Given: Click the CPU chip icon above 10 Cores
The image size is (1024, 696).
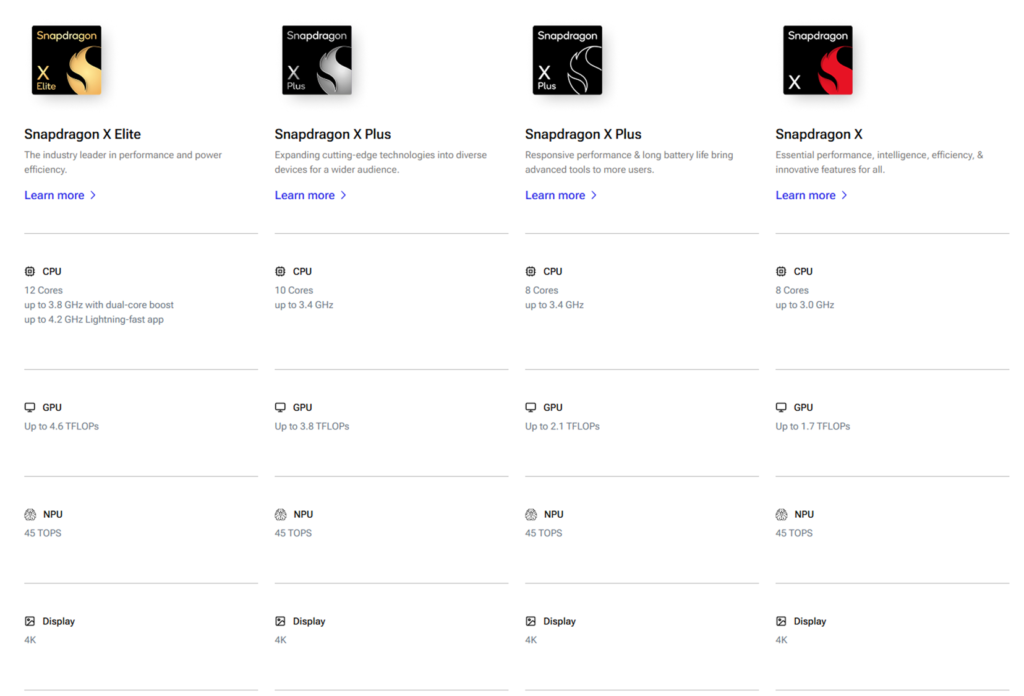Looking at the screenshot, I should 280,271.
